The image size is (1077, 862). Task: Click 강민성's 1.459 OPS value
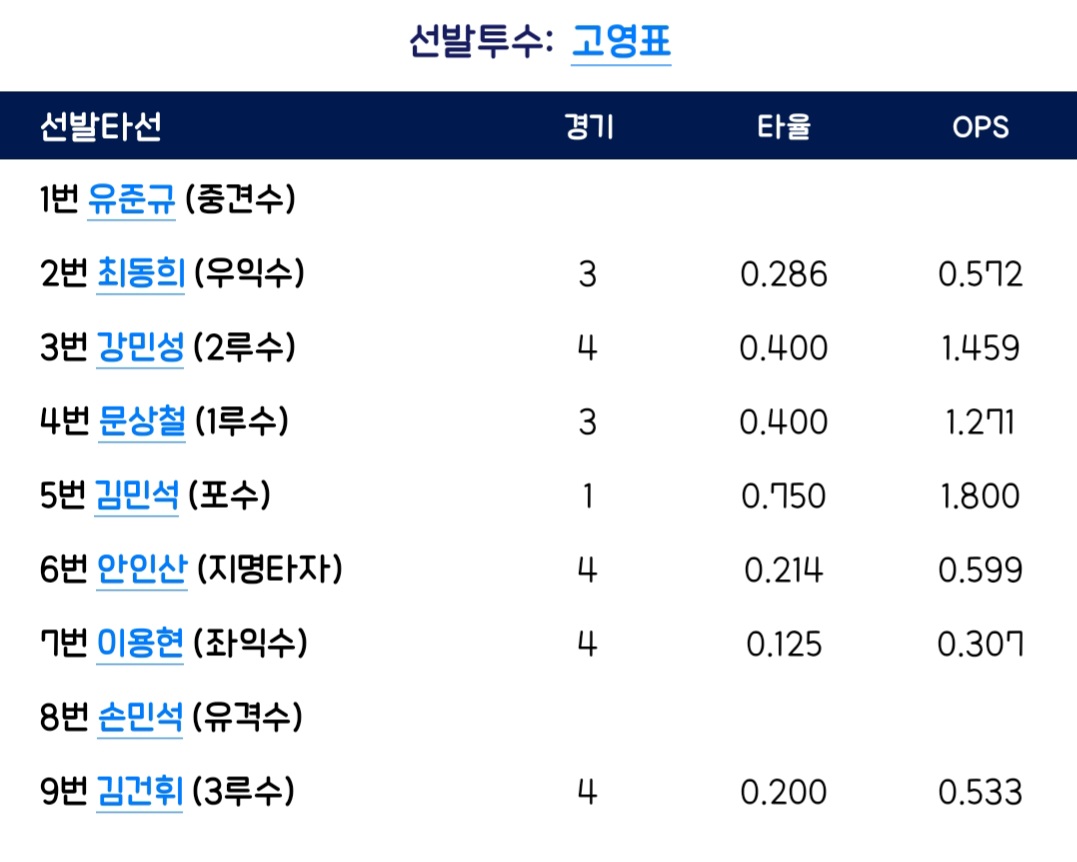click(x=980, y=348)
